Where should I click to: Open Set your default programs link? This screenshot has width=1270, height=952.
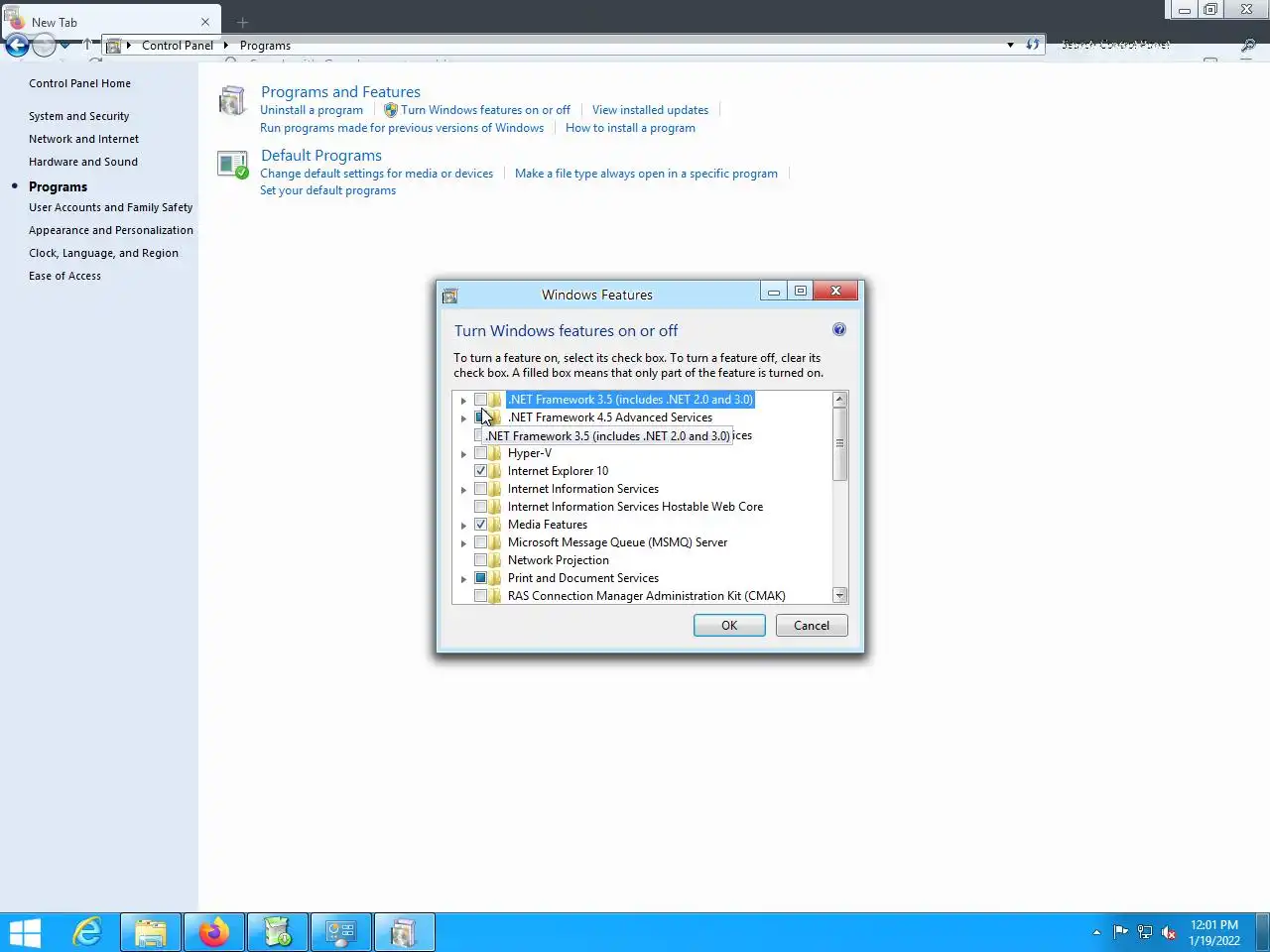[x=327, y=190]
